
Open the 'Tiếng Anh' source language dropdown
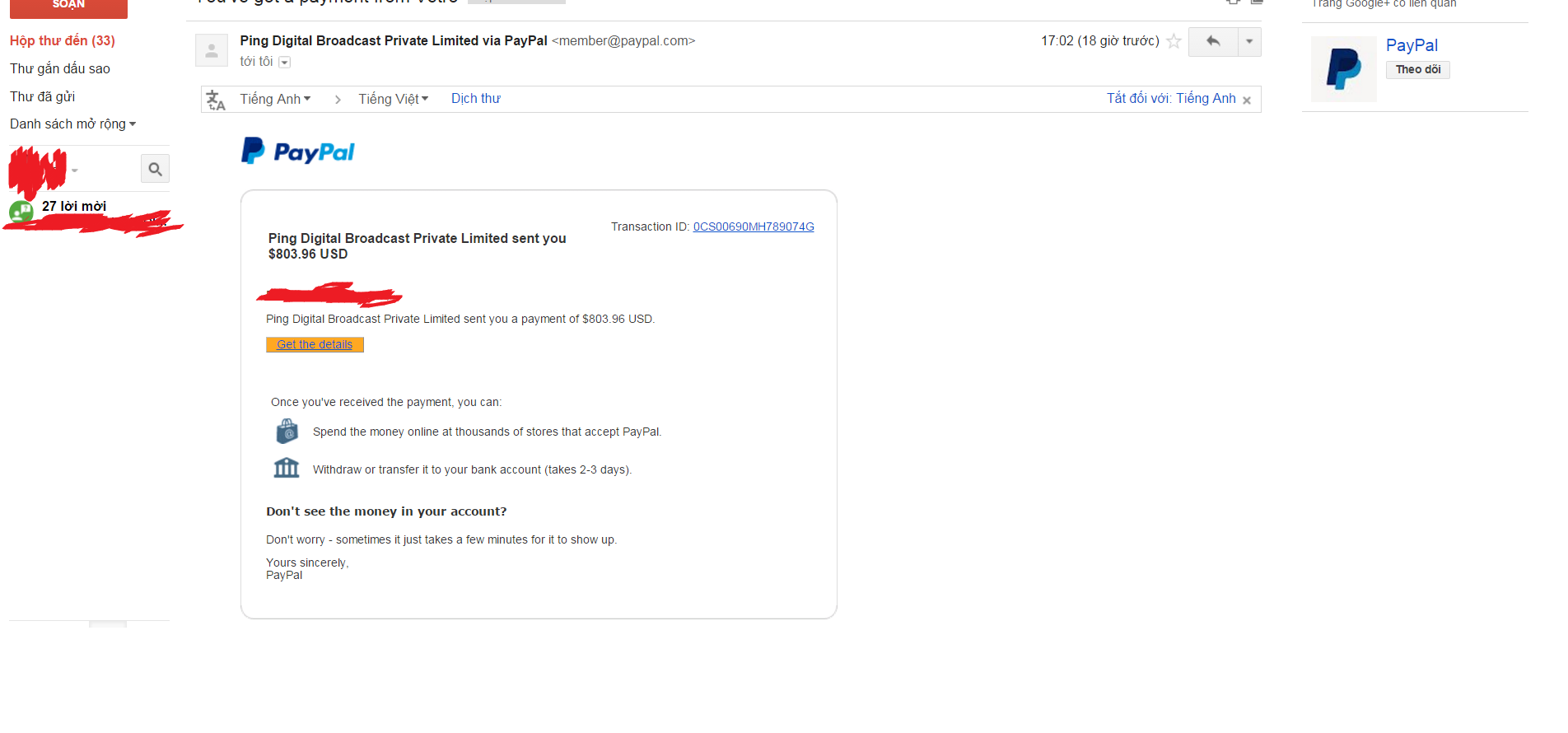(x=275, y=99)
